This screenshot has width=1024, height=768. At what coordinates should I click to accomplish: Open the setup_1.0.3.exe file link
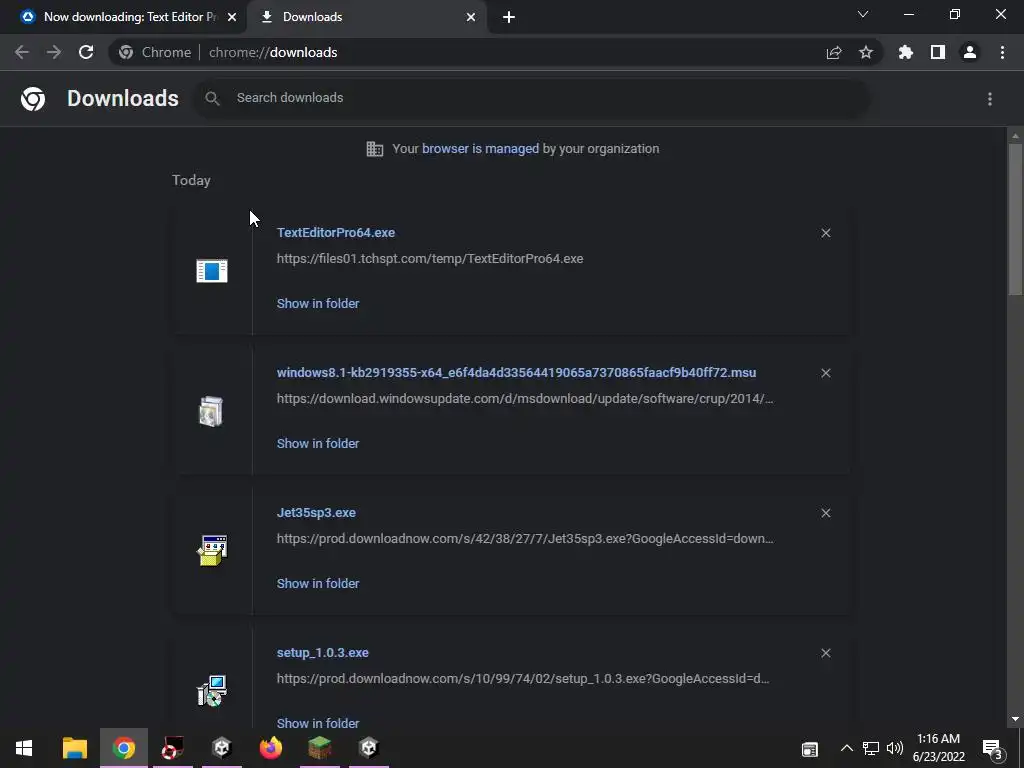click(323, 652)
